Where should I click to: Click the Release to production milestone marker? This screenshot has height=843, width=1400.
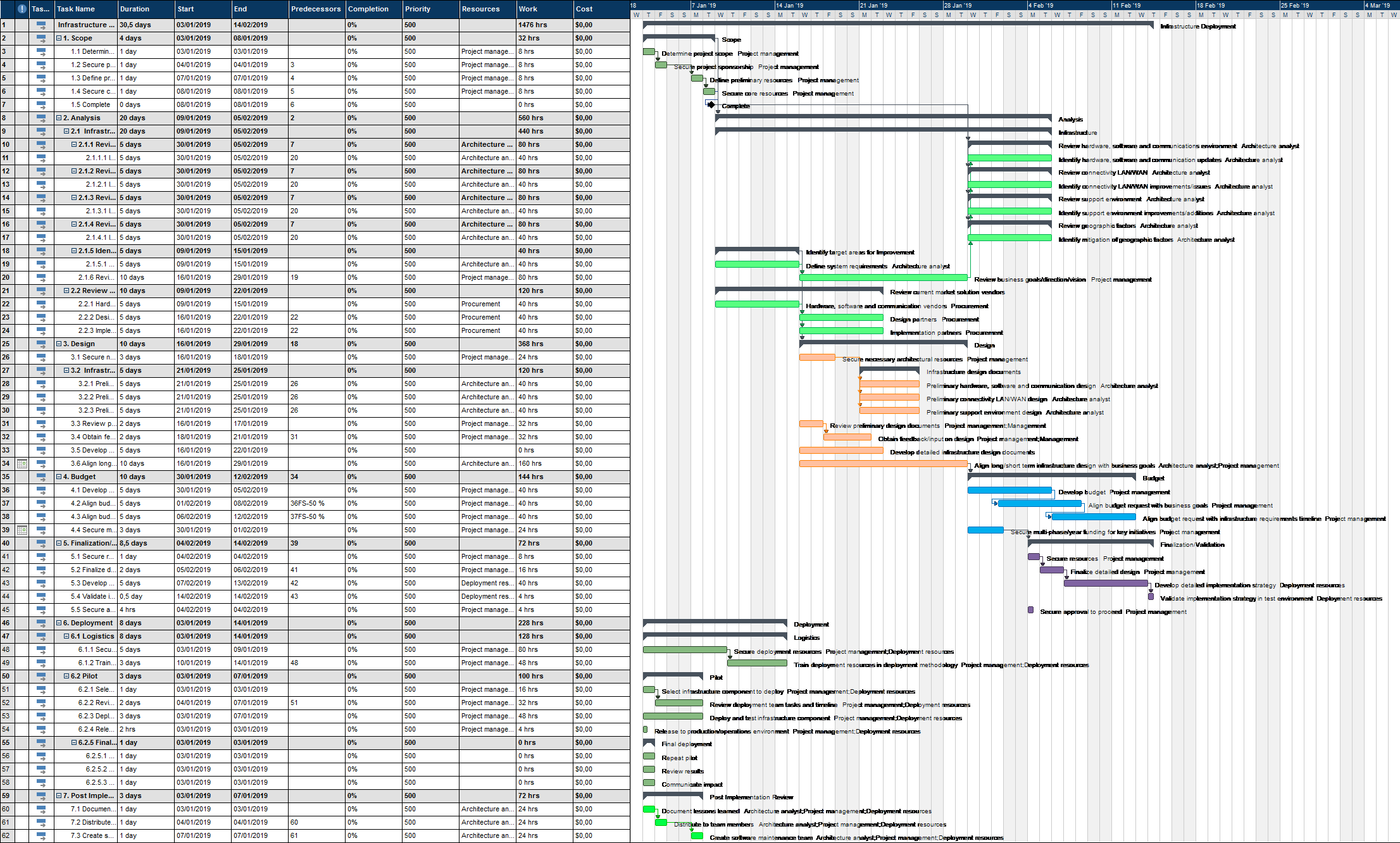click(x=644, y=730)
